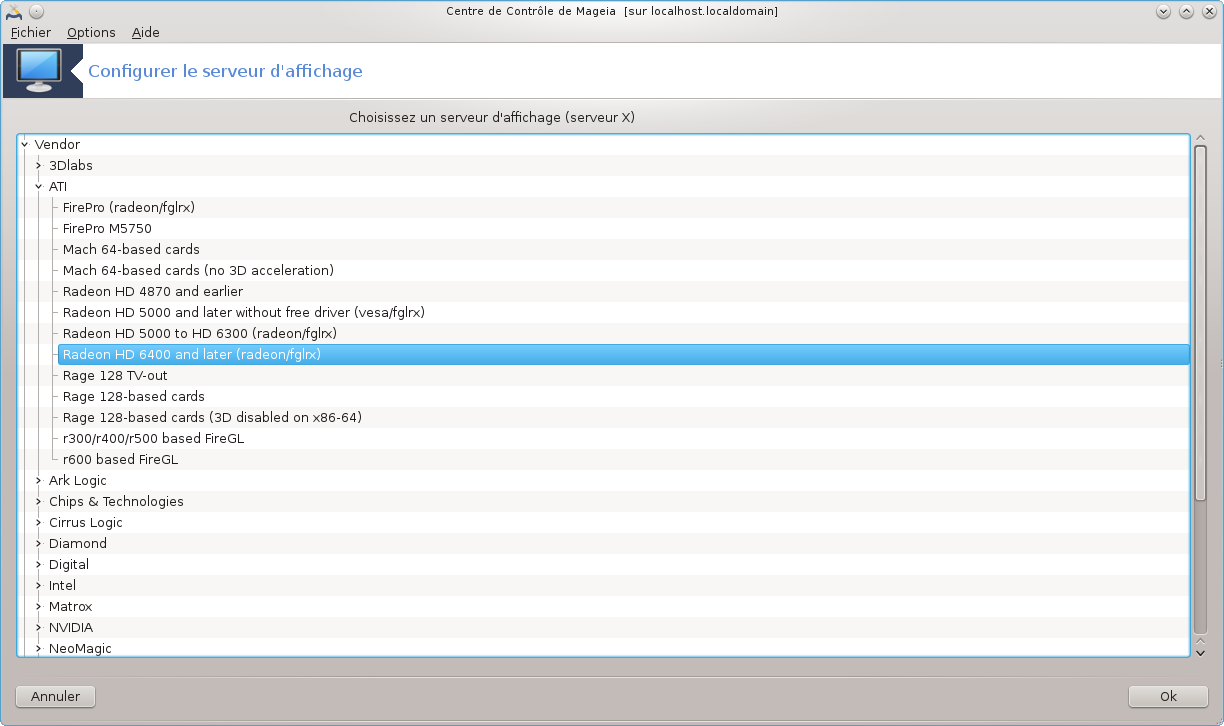Image resolution: width=1224 pixels, height=726 pixels.
Task: Select Radeon HD 4870 and earlier
Action: [x=153, y=292]
